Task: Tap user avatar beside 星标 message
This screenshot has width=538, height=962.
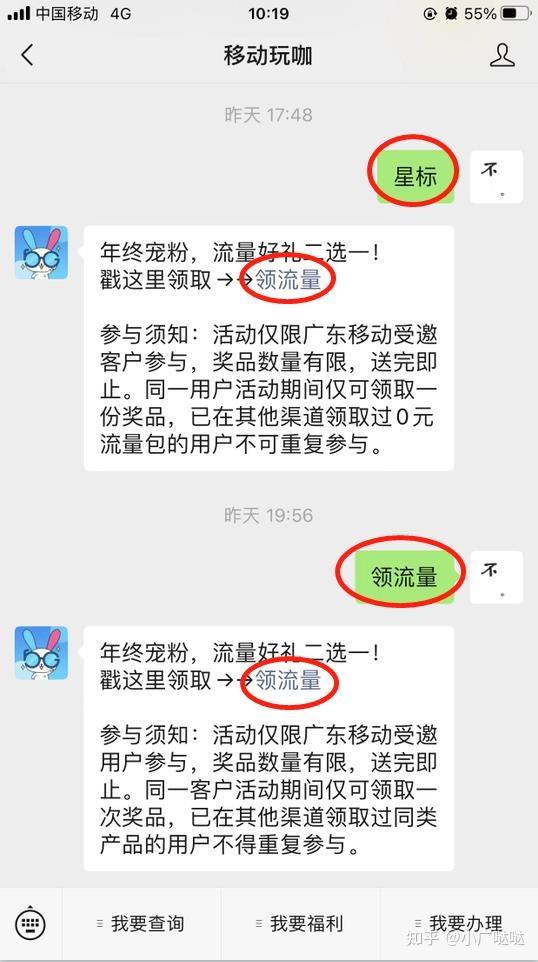Action: point(496,177)
